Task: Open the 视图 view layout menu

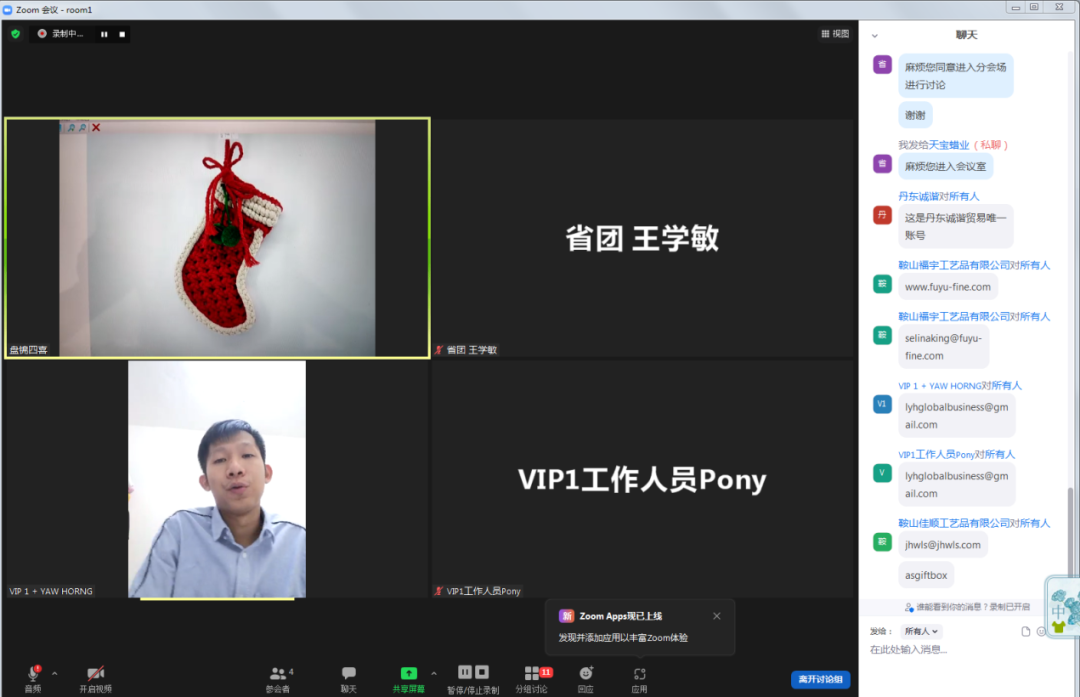Action: pyautogui.click(x=835, y=34)
